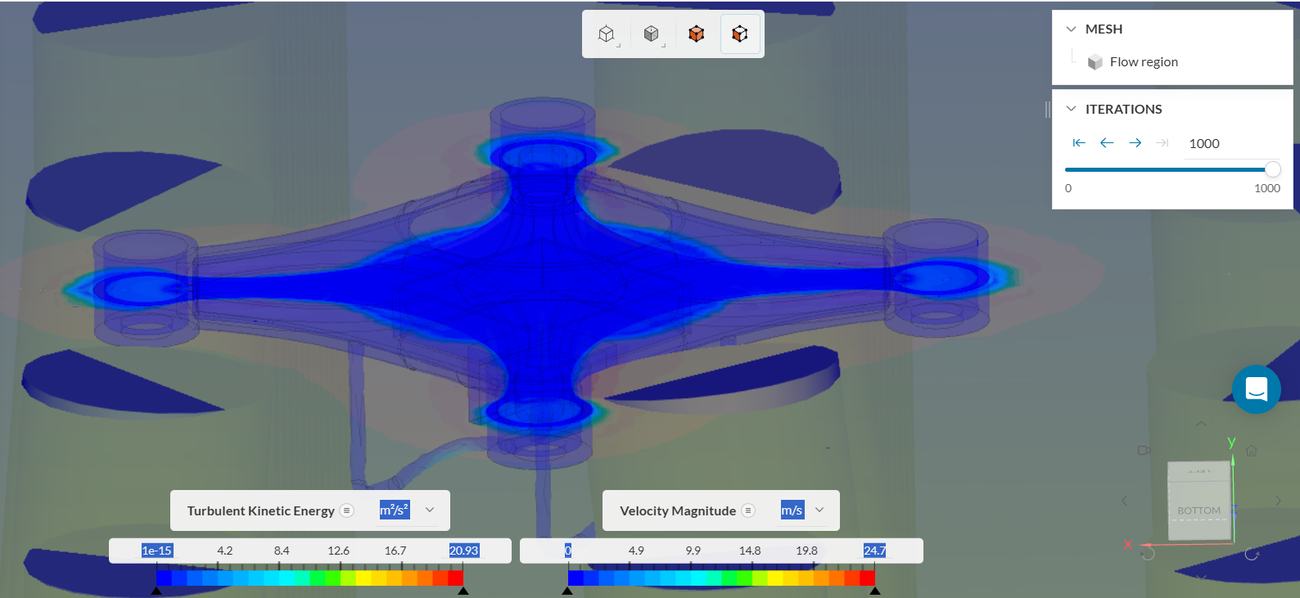Image resolution: width=1300 pixels, height=598 pixels.
Task: Expand the Velocity Magnitude dropdown chevron
Action: click(x=820, y=510)
